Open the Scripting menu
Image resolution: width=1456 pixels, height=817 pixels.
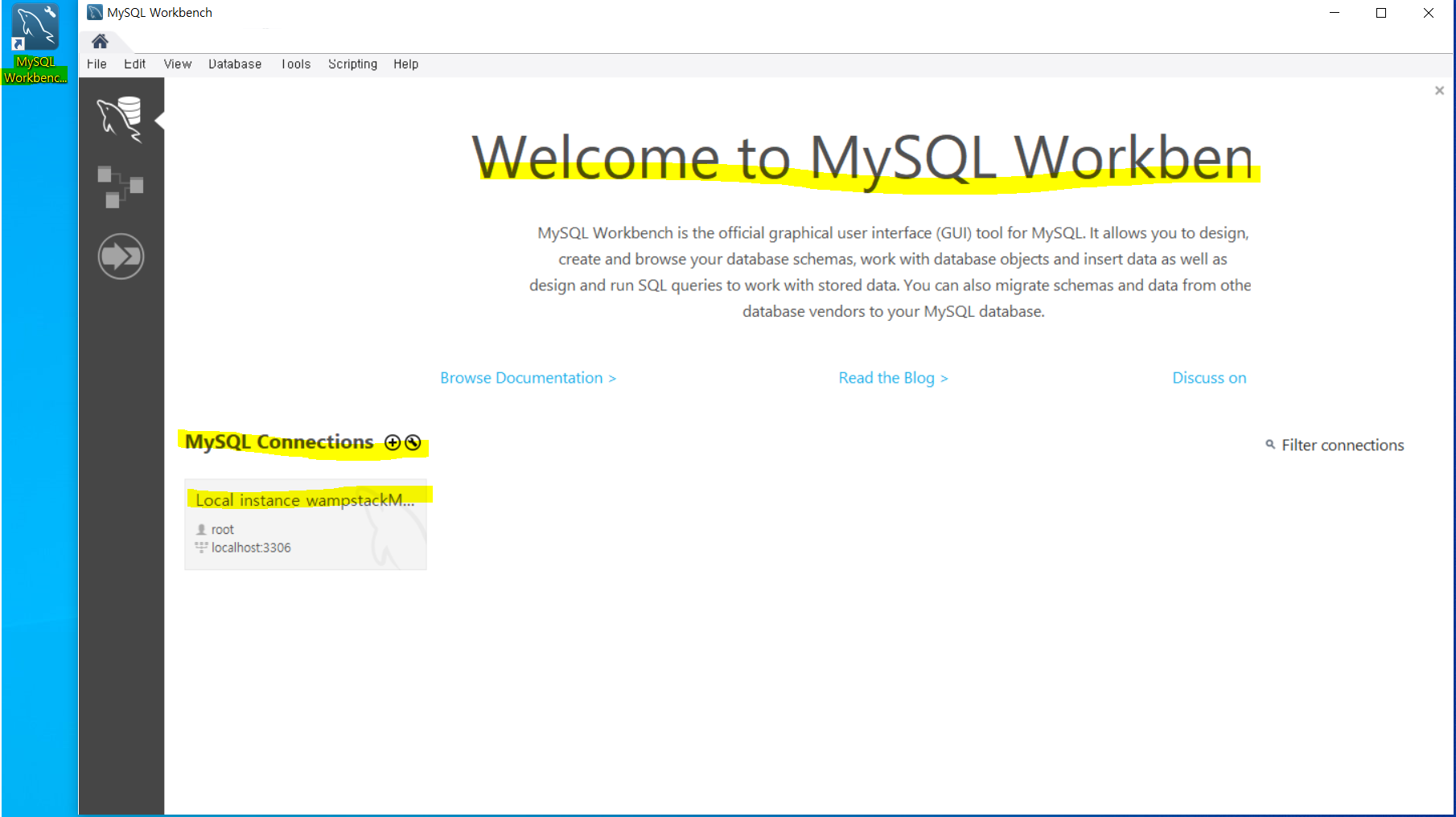click(352, 64)
